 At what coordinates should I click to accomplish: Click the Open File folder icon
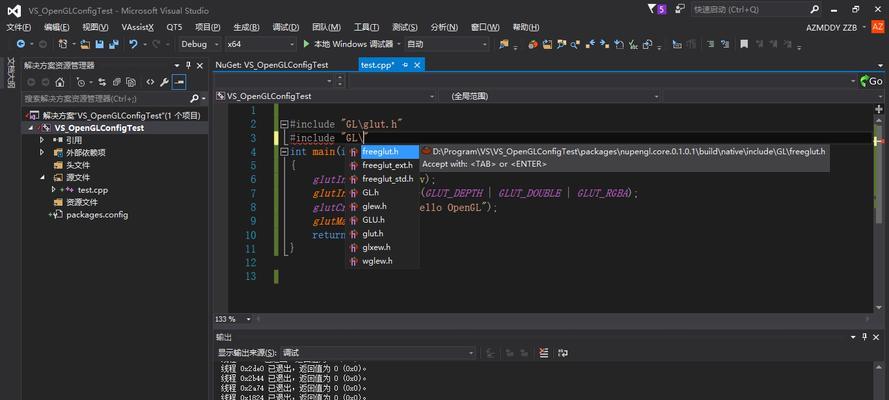pyautogui.click(x=85, y=44)
